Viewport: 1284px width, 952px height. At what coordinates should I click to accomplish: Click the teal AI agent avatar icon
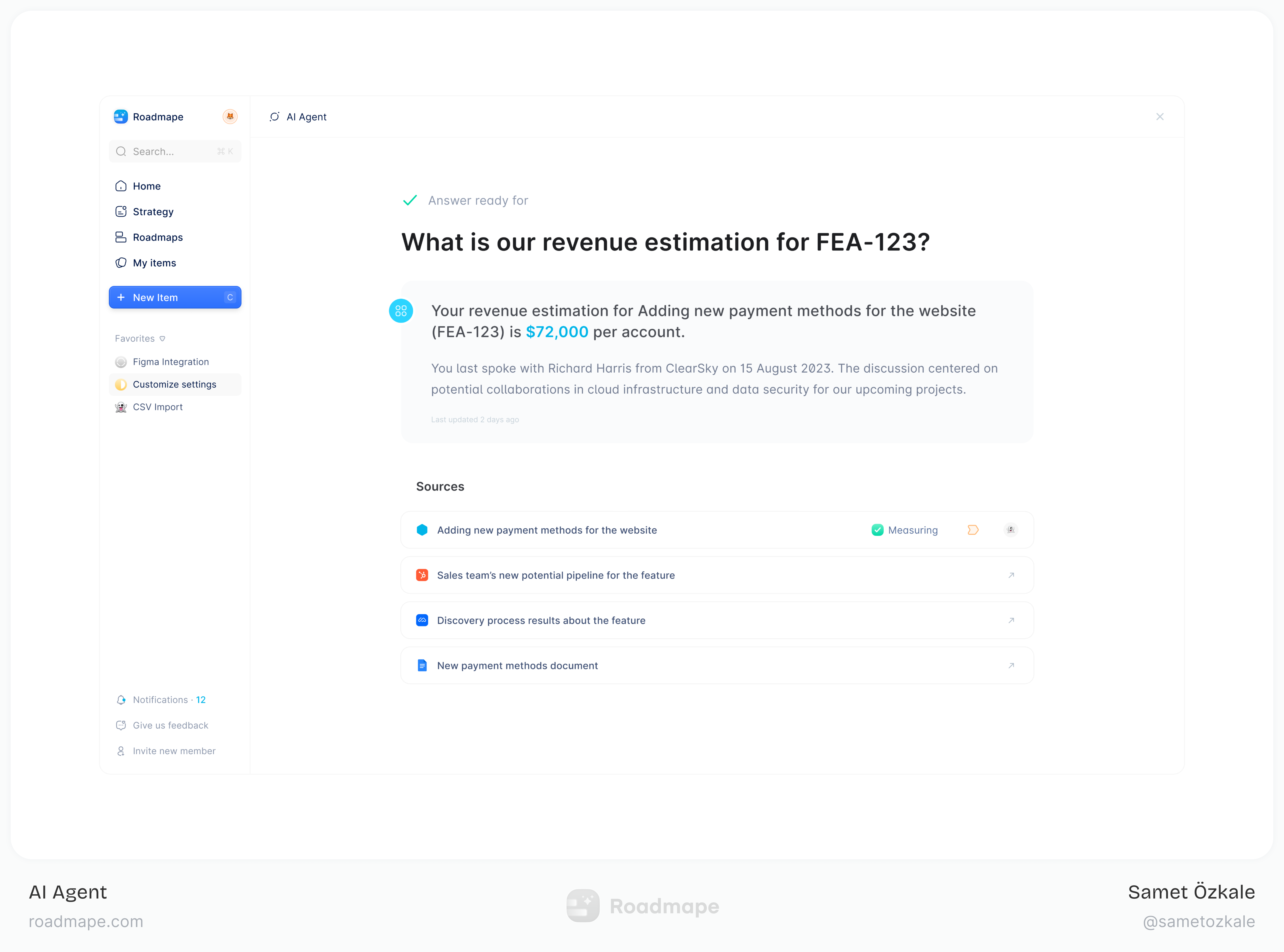pyautogui.click(x=401, y=311)
